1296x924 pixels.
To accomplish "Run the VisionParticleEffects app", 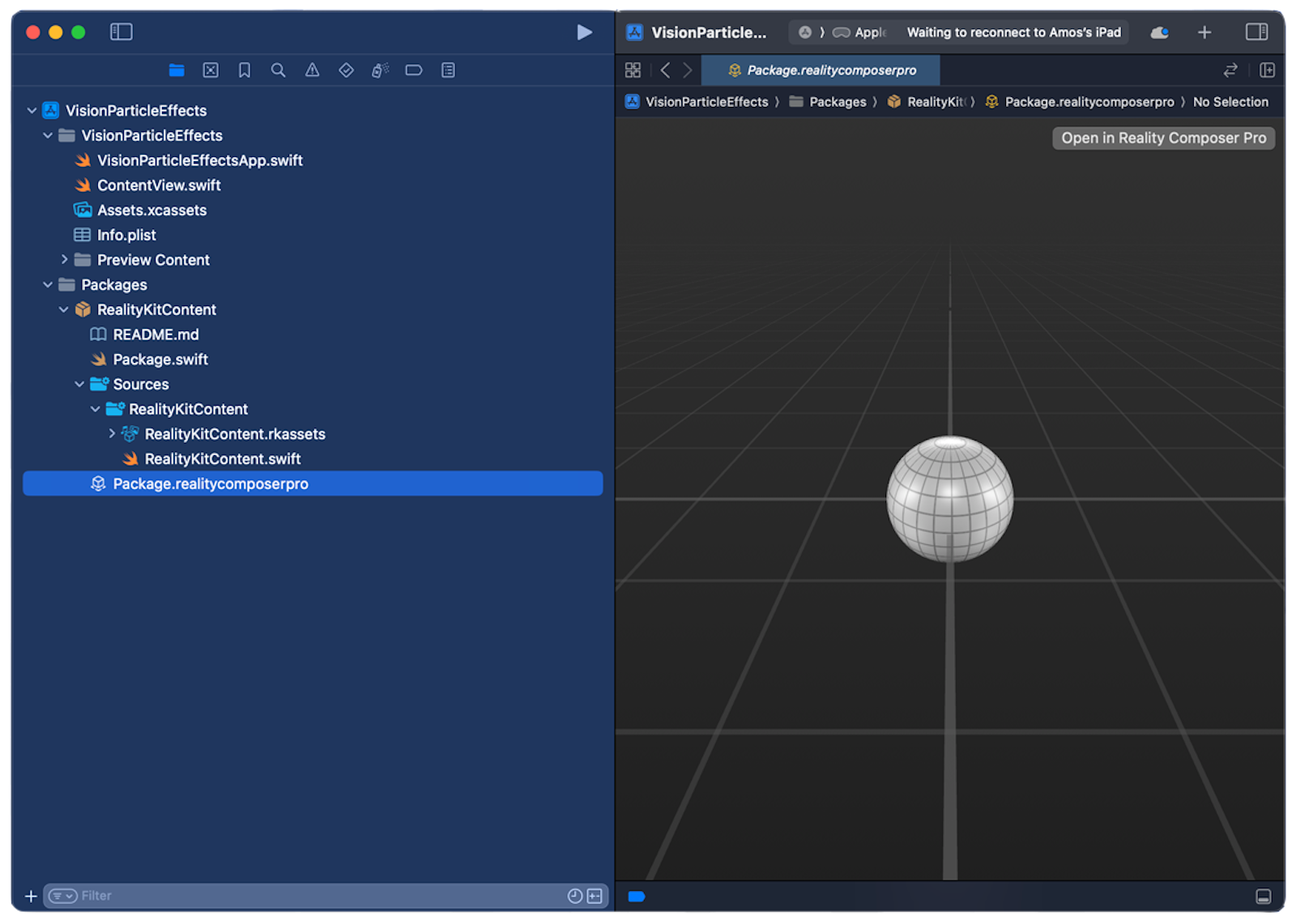I will click(585, 32).
